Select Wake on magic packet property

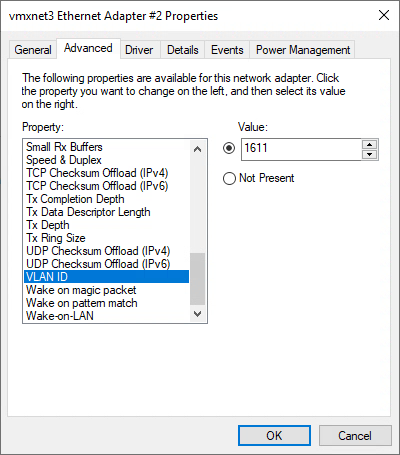tap(81, 290)
